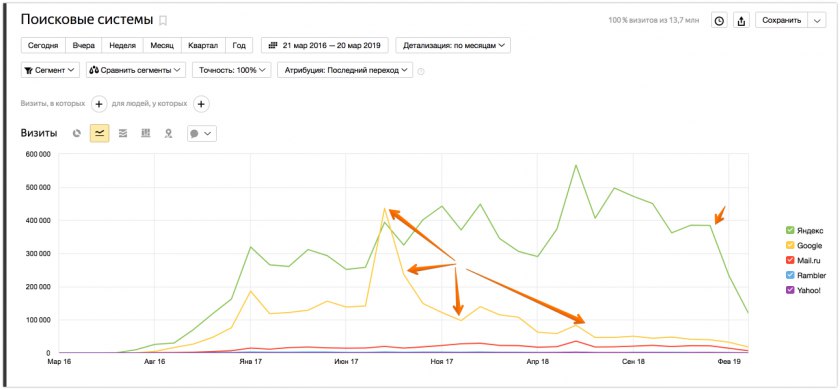Click the 600 000 axis label
840x390 pixels.
pyautogui.click(x=38, y=154)
